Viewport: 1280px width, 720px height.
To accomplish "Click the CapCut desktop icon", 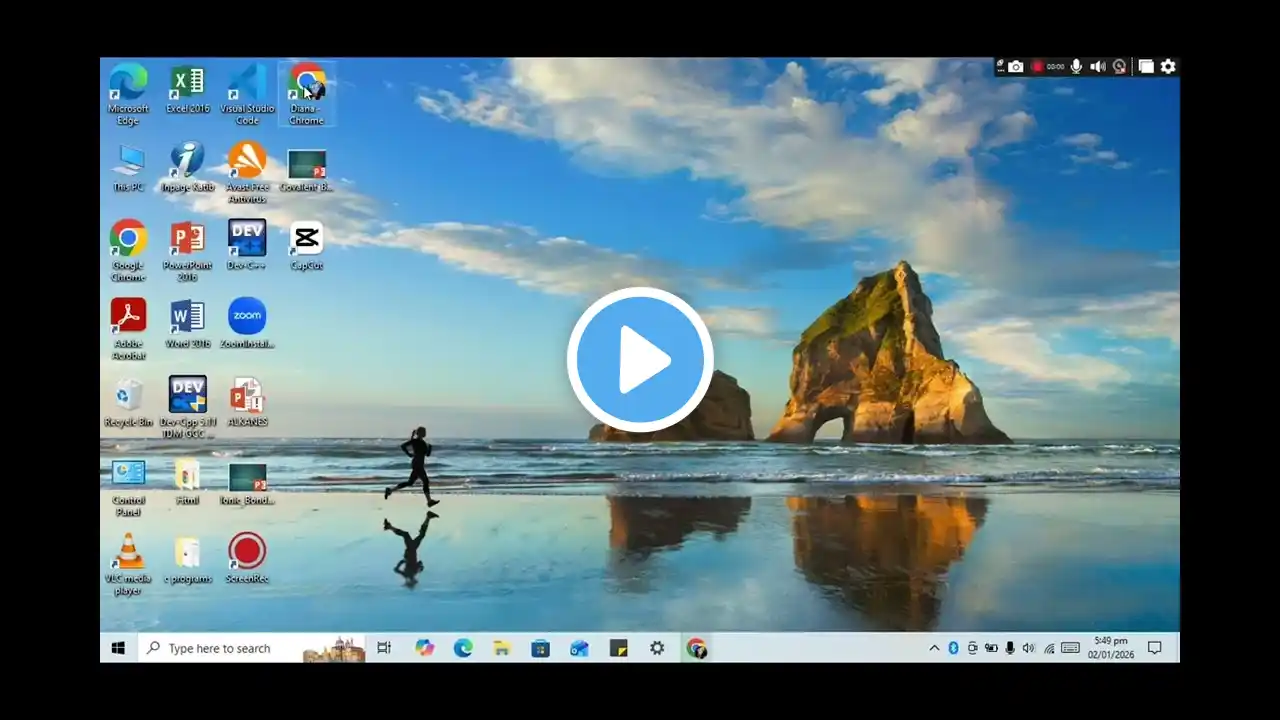I will click(306, 240).
